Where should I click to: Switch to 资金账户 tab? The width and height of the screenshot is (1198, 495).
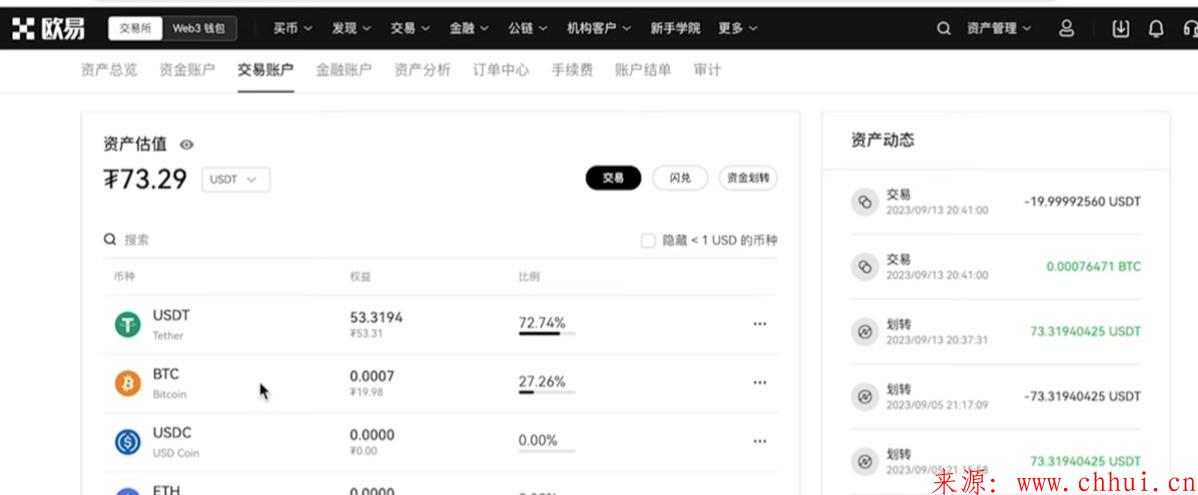click(x=187, y=70)
